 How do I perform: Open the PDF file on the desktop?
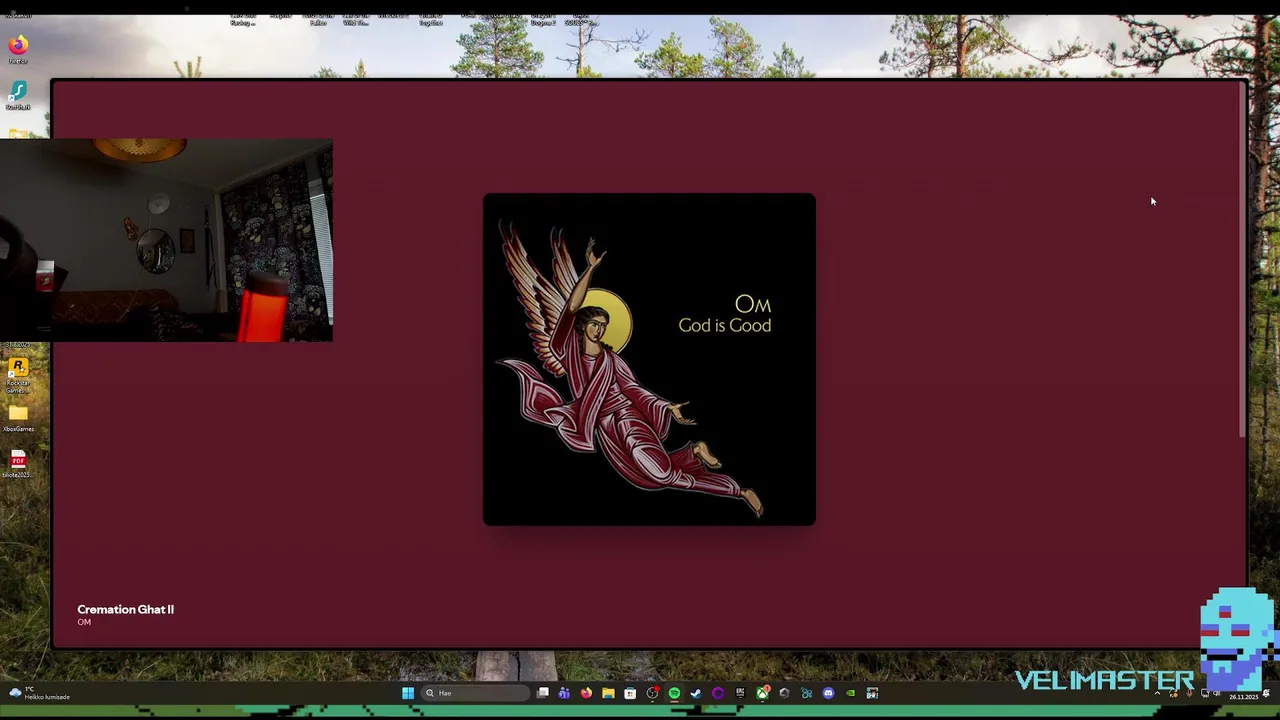click(x=18, y=464)
